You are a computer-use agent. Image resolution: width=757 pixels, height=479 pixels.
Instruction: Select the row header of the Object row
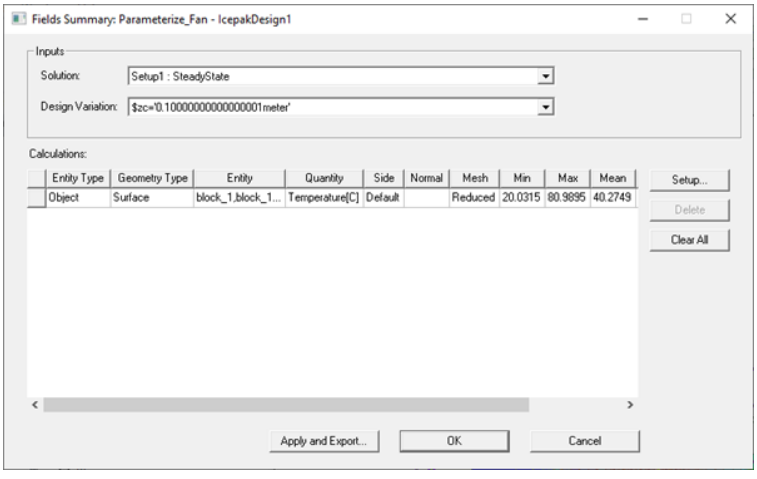(x=36, y=198)
